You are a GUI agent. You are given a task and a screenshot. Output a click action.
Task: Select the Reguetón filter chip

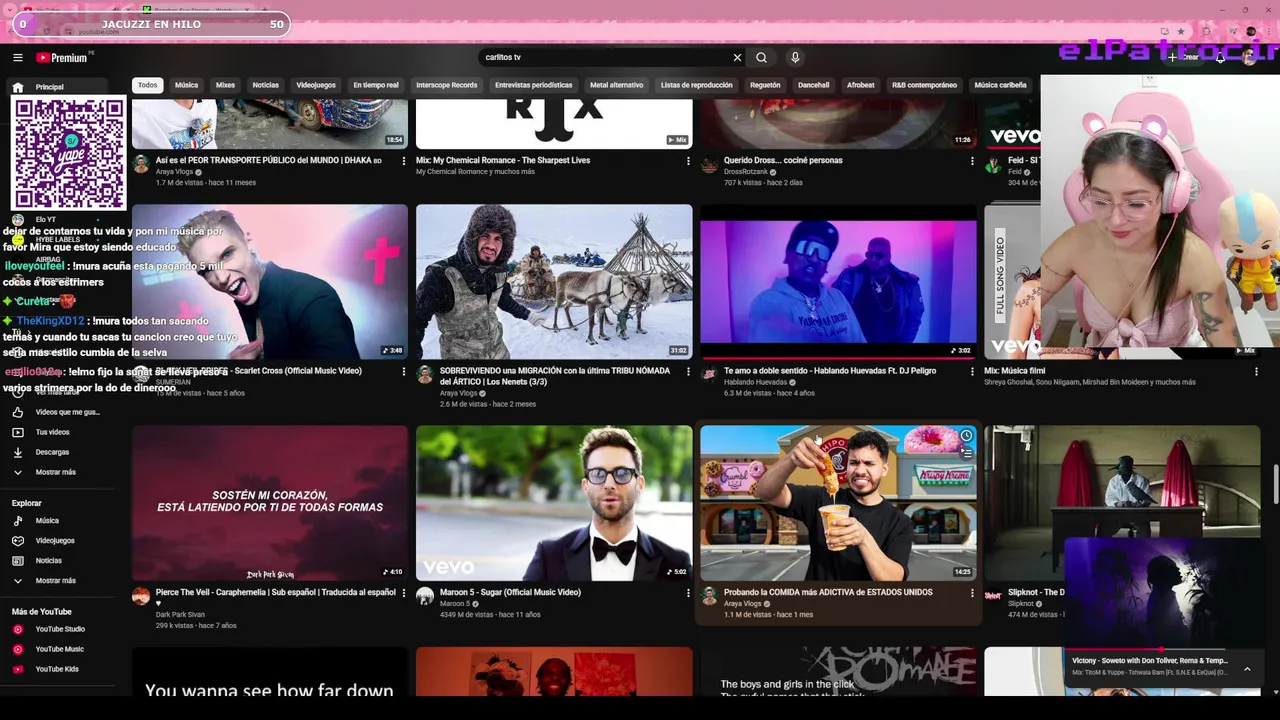tap(765, 85)
